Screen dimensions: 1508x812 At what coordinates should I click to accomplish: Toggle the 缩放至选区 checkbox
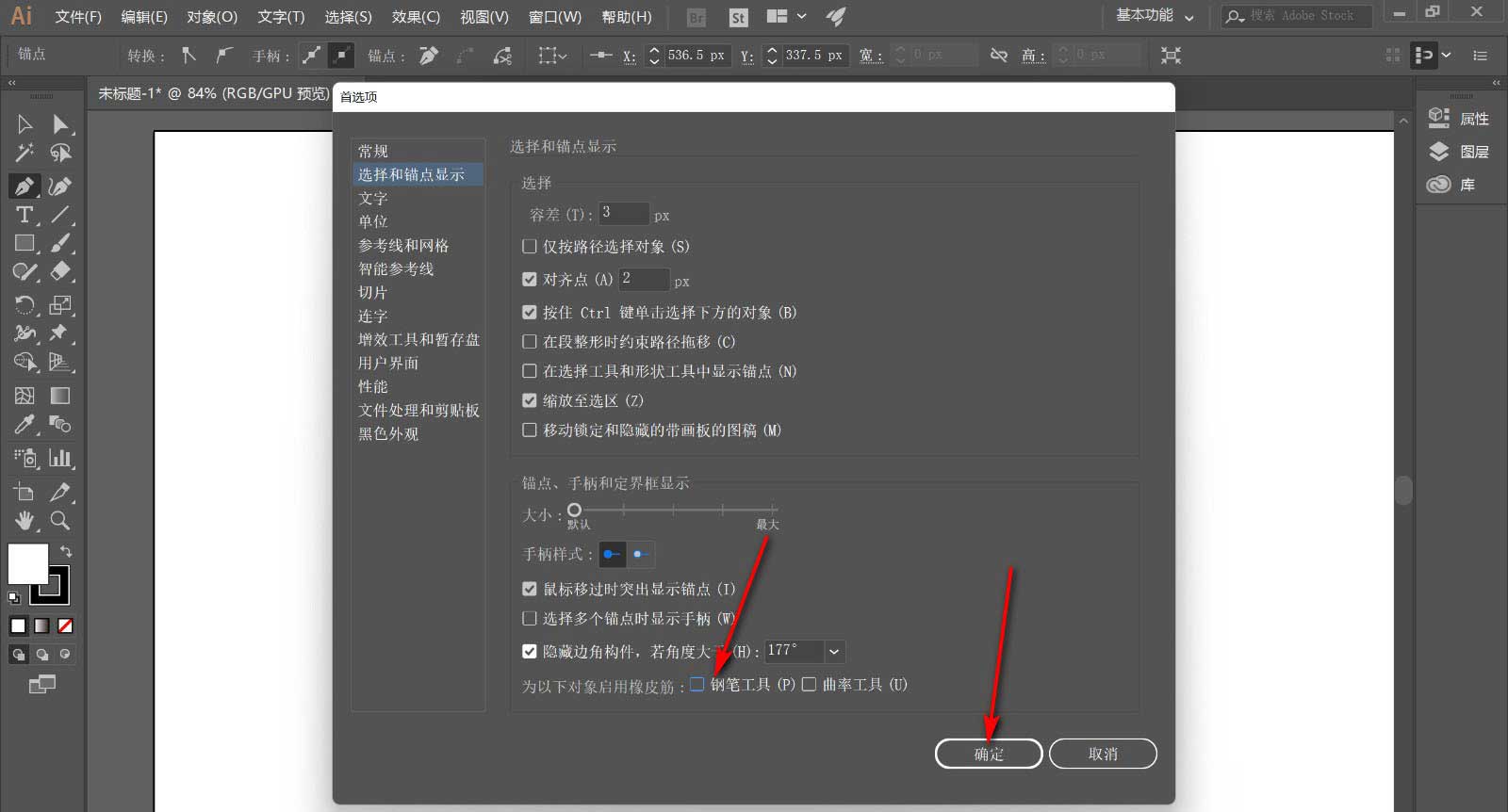[530, 400]
